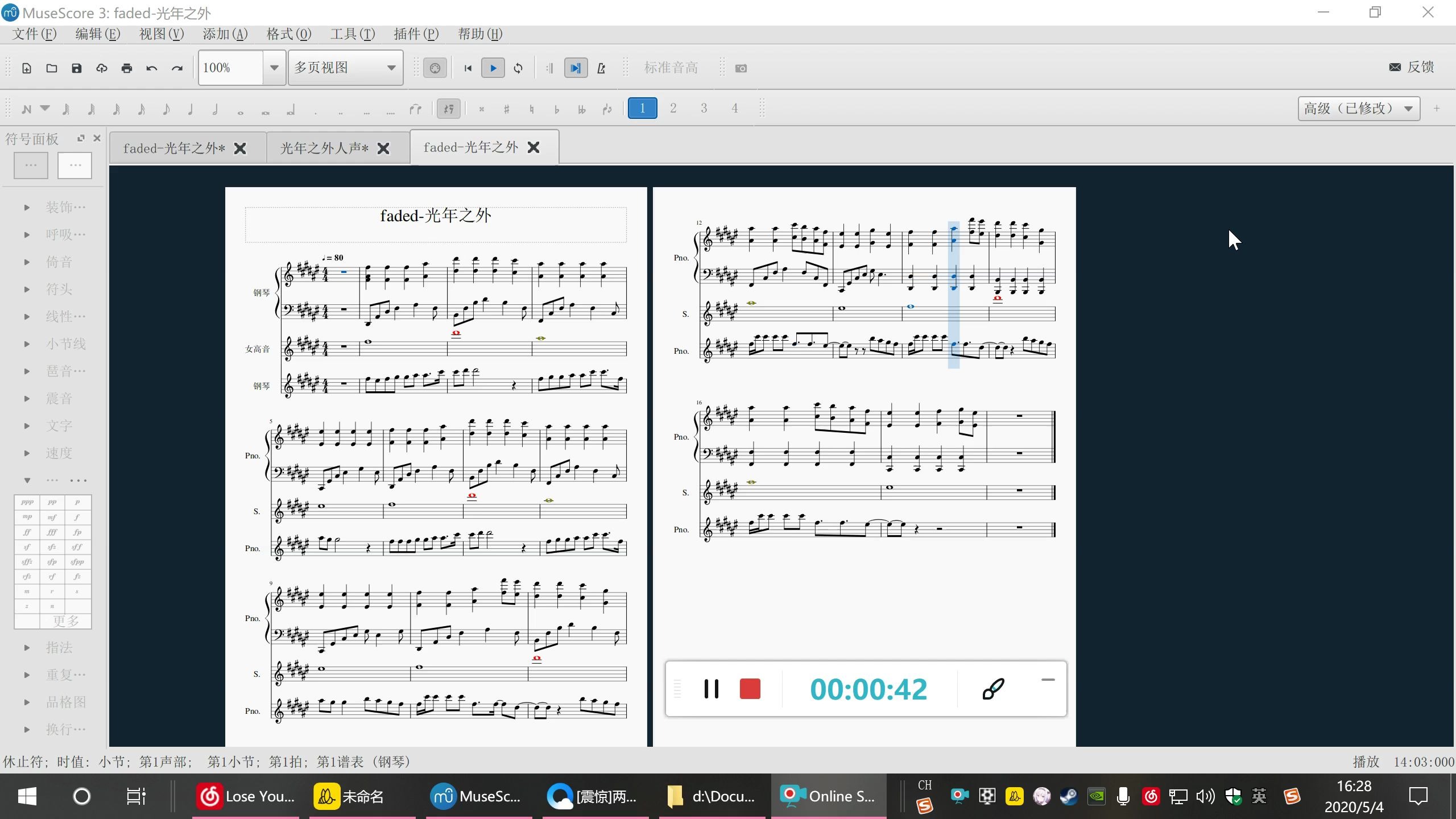Apply the double flat accidental
The image size is (1456, 819).
(582, 109)
